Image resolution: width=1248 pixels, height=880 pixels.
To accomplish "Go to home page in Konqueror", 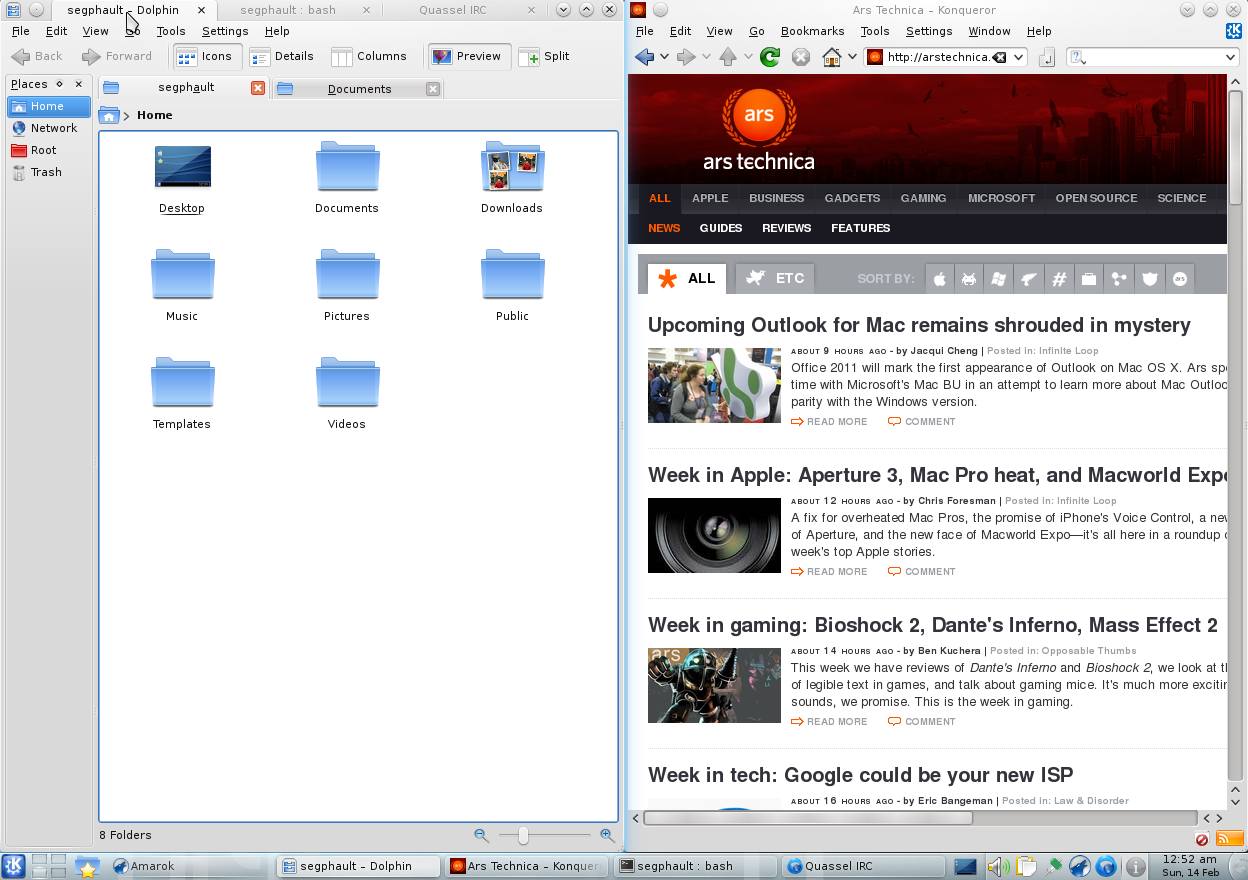I will coord(831,57).
